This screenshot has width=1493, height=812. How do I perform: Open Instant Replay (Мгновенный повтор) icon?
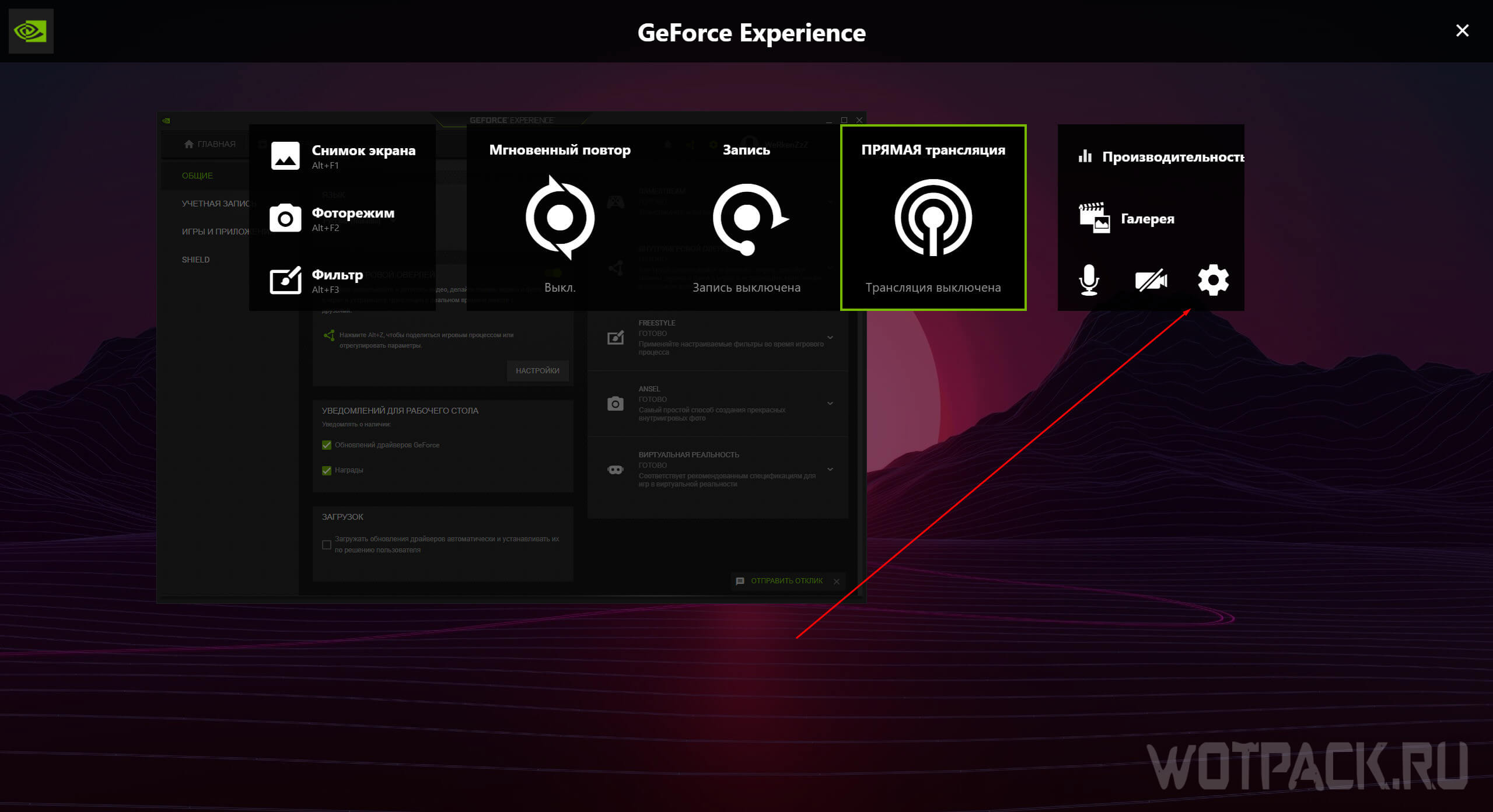(x=560, y=218)
